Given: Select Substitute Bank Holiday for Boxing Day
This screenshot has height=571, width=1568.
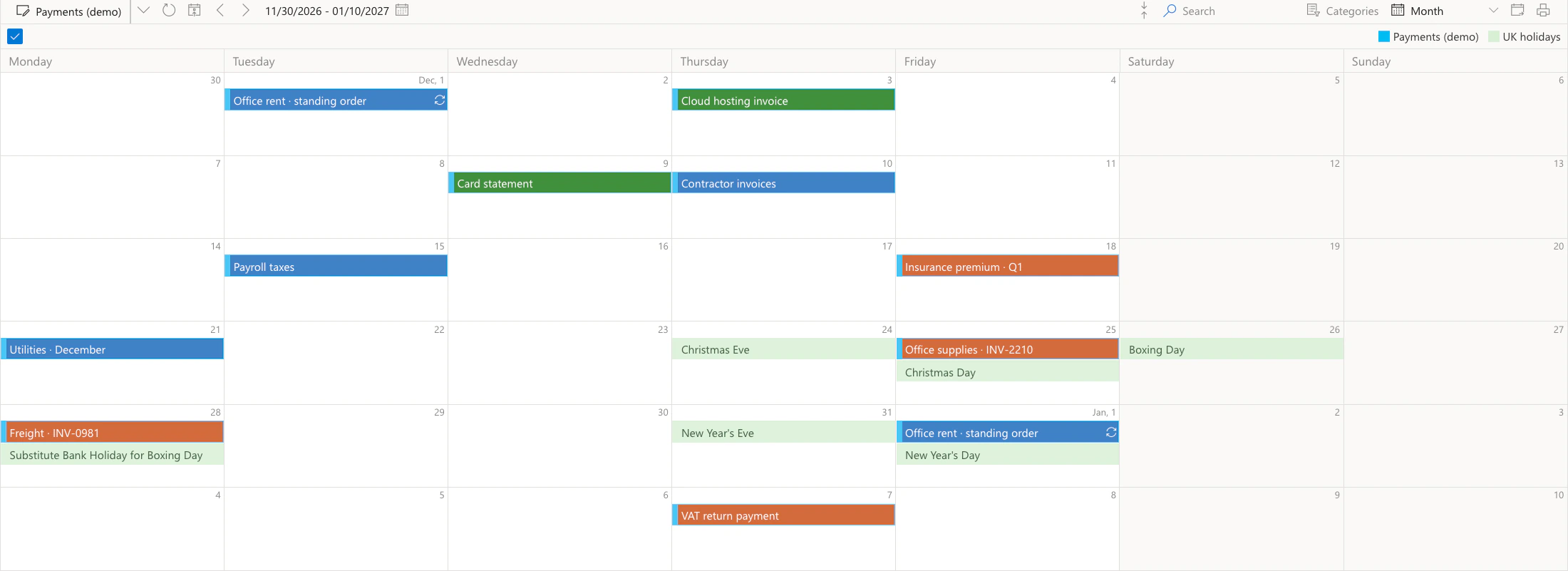Looking at the screenshot, I should 112,455.
